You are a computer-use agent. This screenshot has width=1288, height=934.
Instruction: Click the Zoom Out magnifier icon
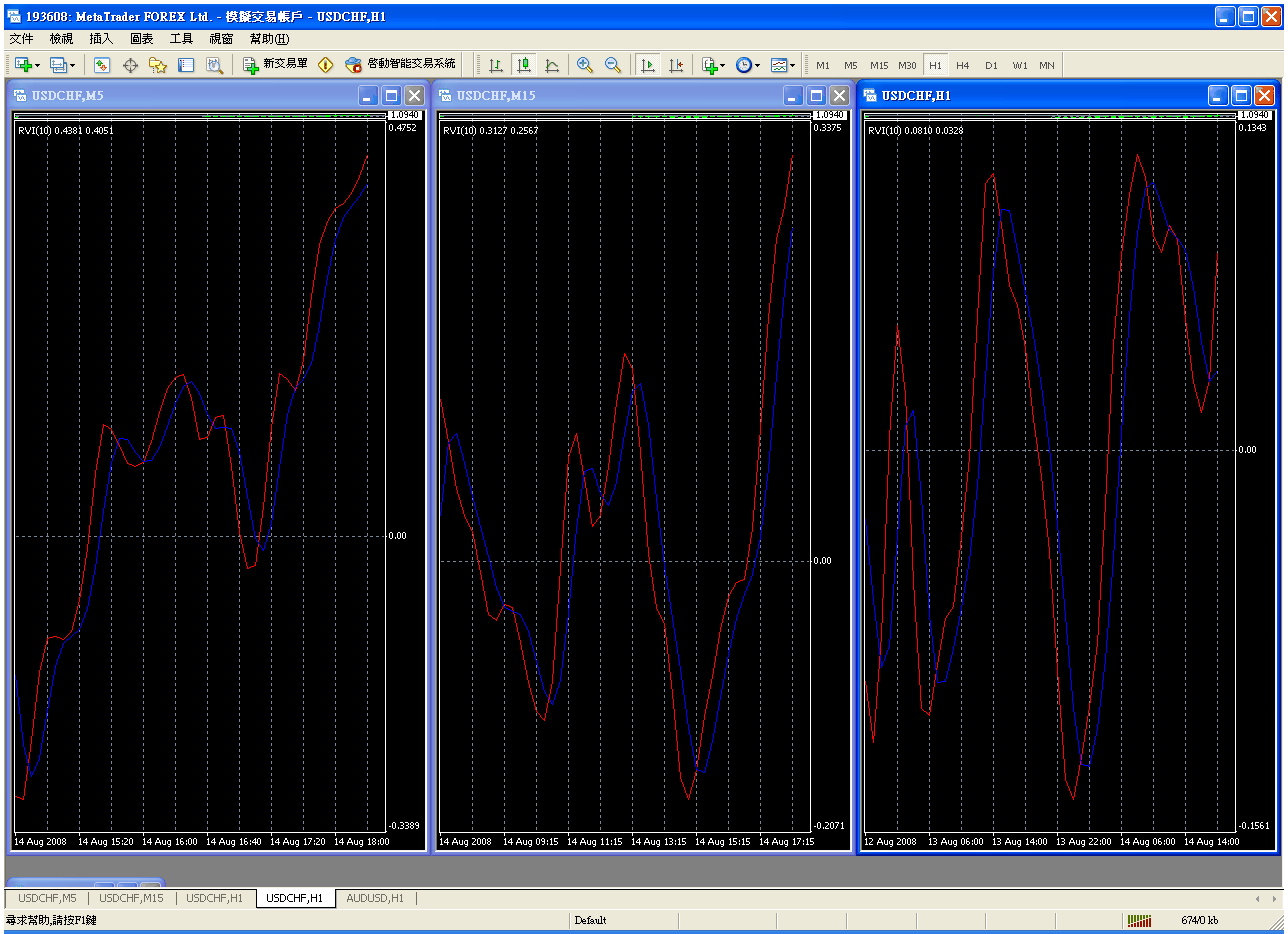613,65
